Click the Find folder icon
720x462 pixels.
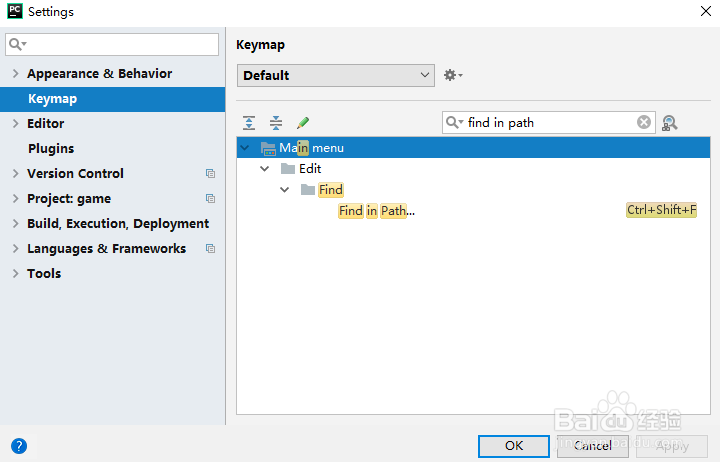pos(308,190)
